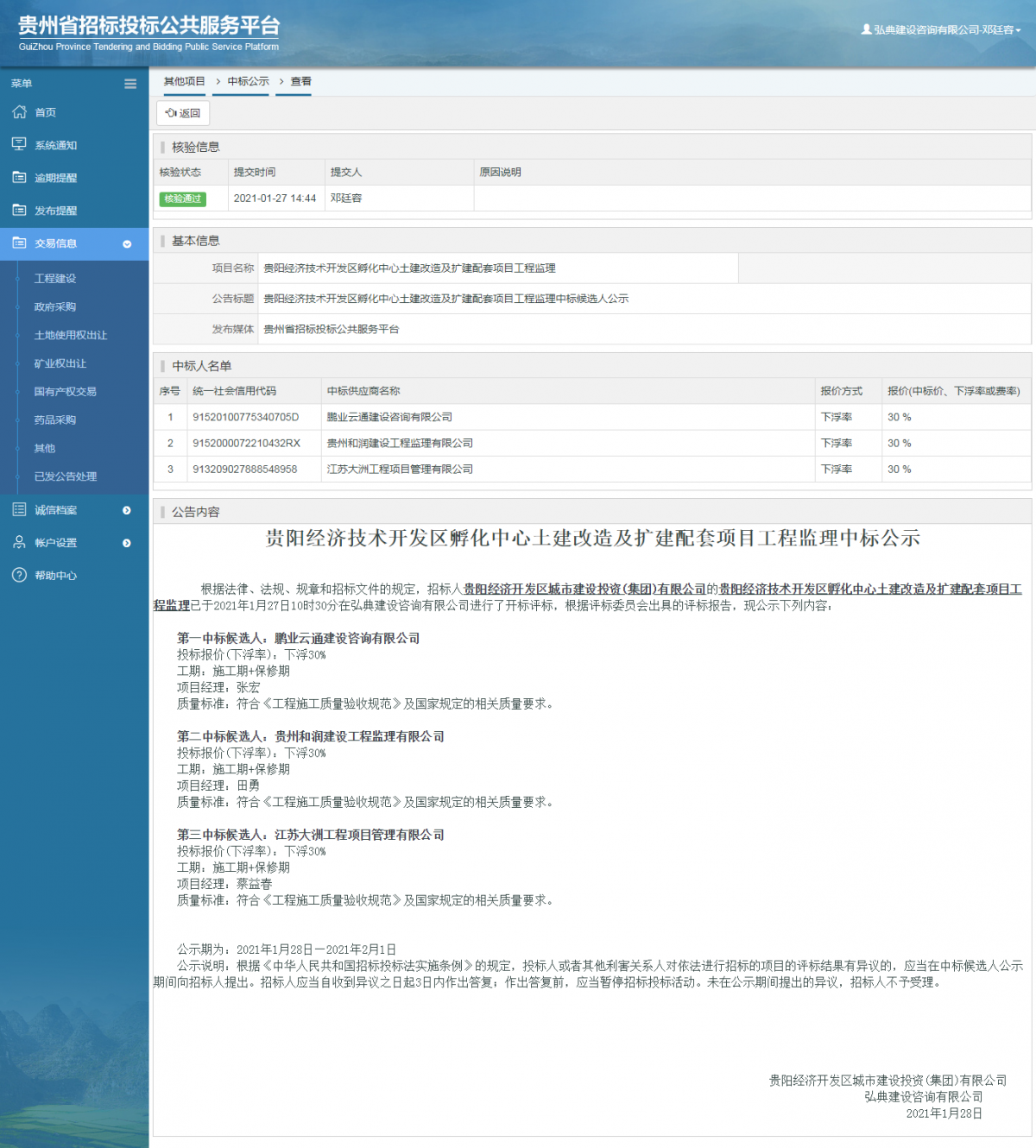Click the list icon beside 诚信档案
The image size is (1036, 1148).
tap(19, 510)
